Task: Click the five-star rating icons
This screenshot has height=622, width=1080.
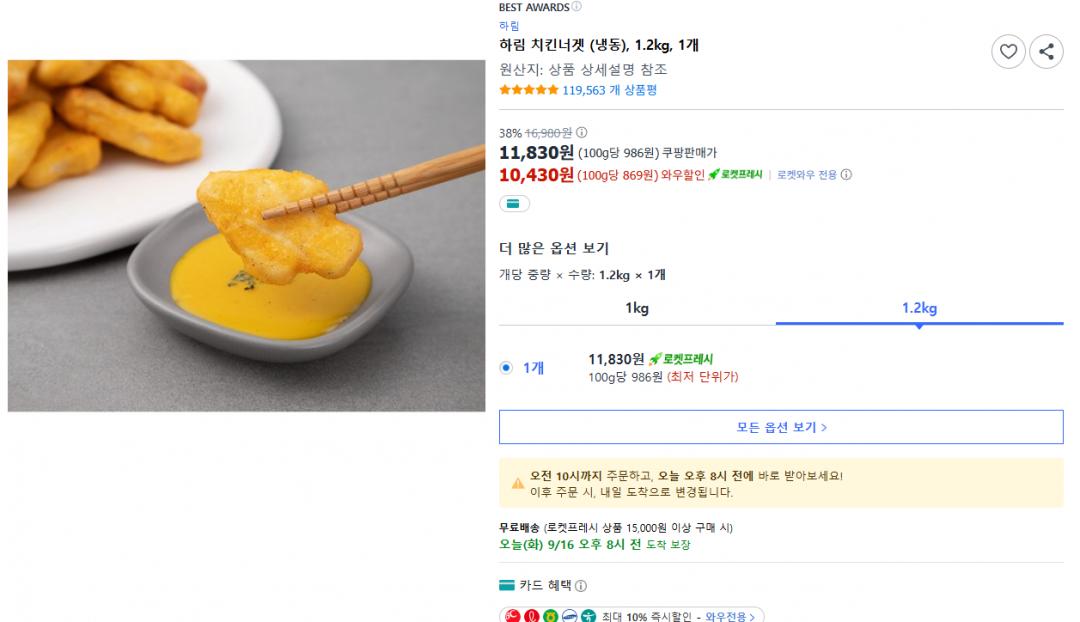Action: [528, 90]
